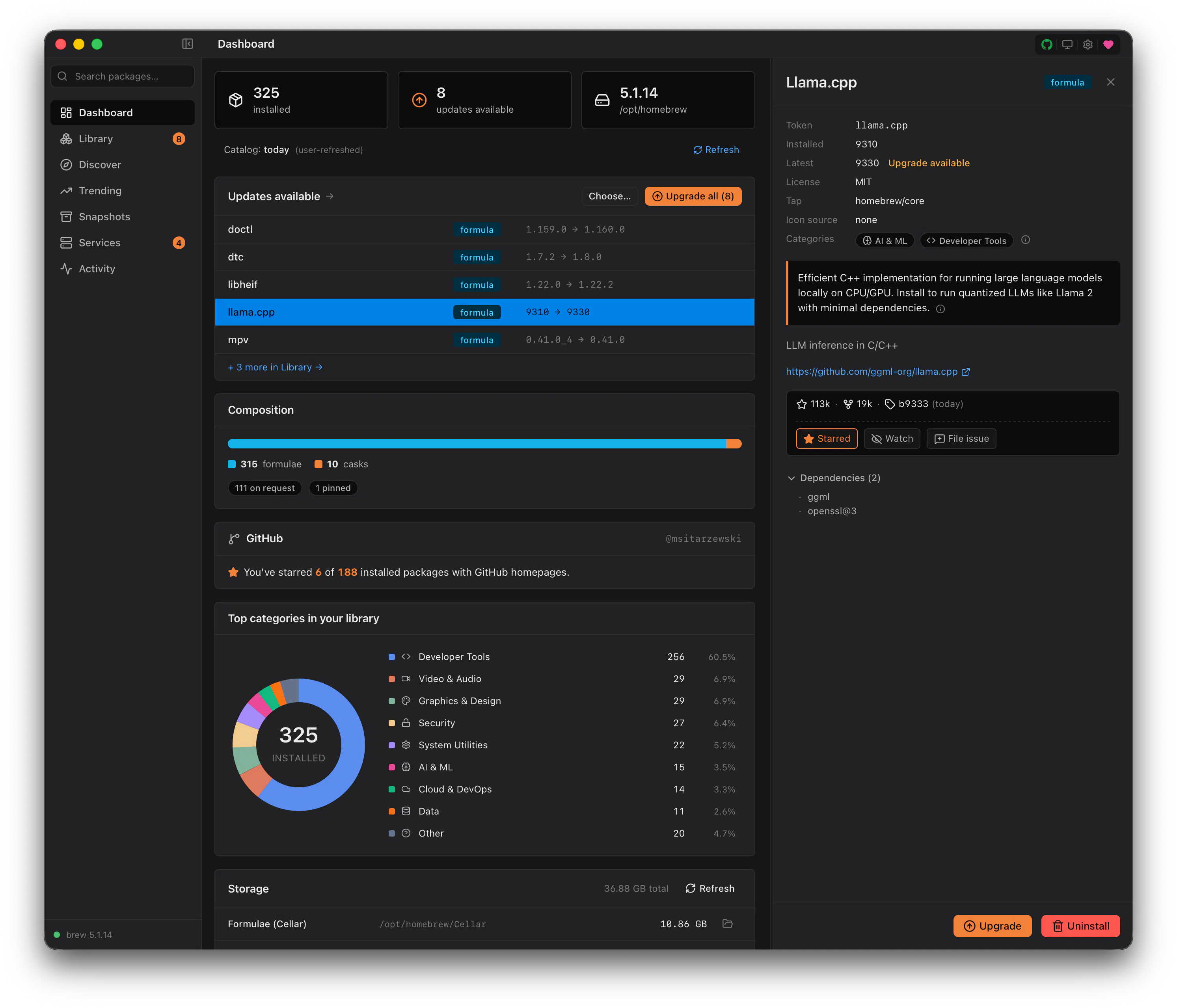The width and height of the screenshot is (1177, 1008).
Task: Click the 1 pinned pill
Action: pyautogui.click(x=333, y=488)
